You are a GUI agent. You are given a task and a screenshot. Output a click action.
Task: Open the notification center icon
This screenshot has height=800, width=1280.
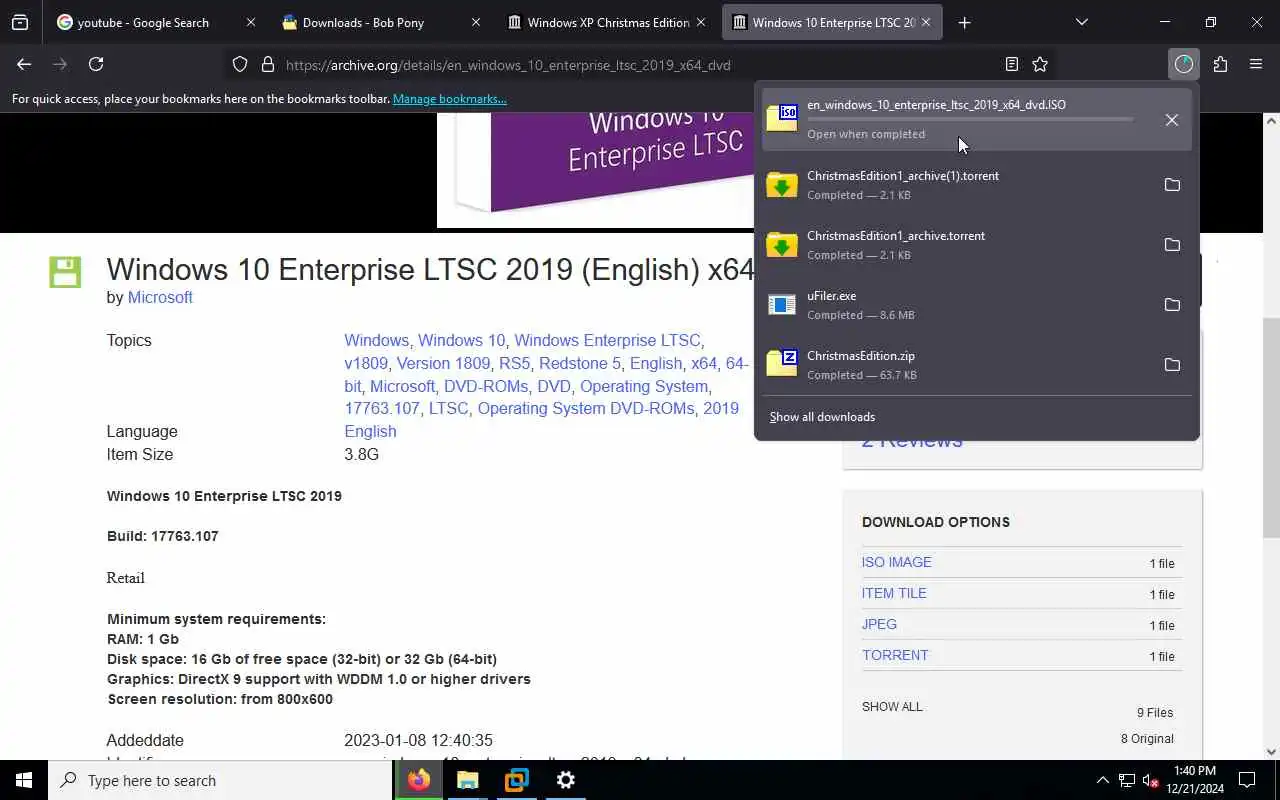[1247, 780]
